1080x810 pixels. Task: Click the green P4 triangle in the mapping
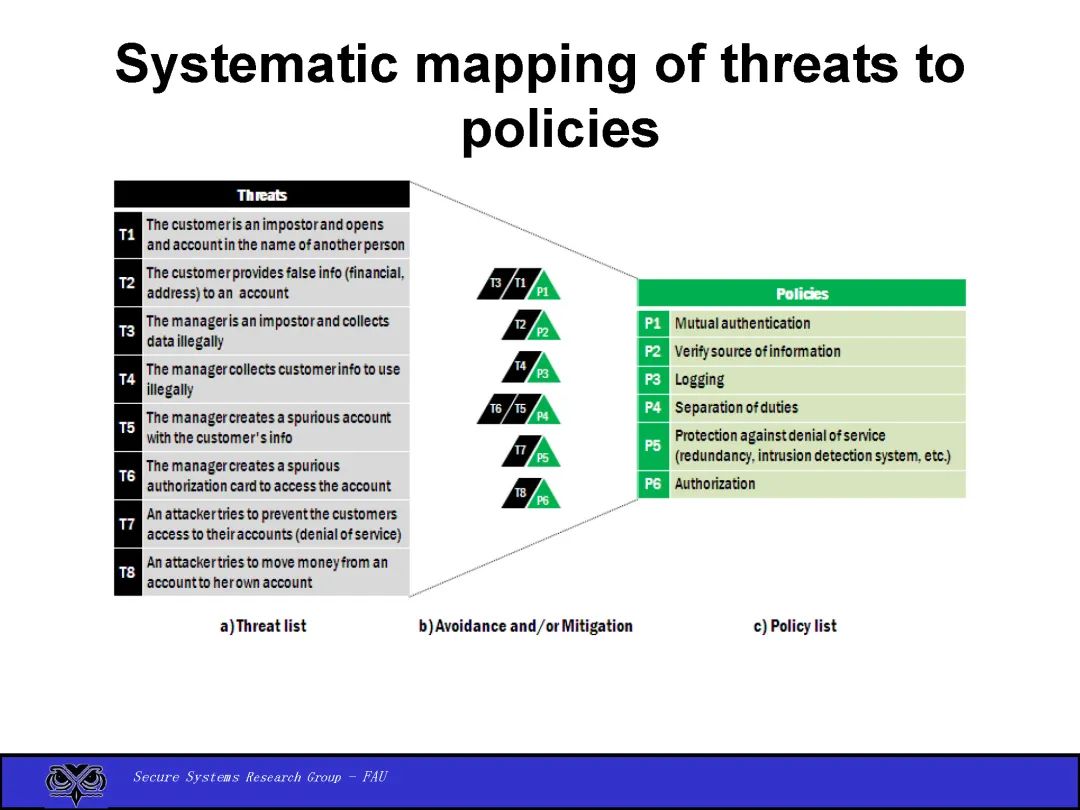[543, 412]
